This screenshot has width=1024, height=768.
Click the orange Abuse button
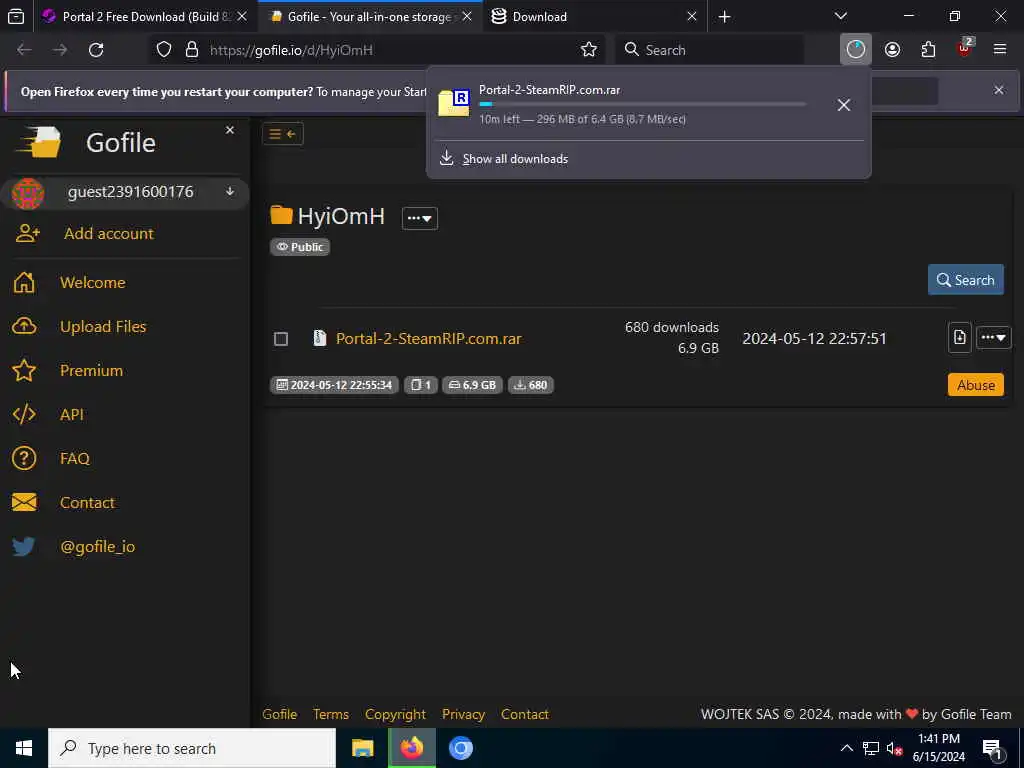pyautogui.click(x=976, y=385)
